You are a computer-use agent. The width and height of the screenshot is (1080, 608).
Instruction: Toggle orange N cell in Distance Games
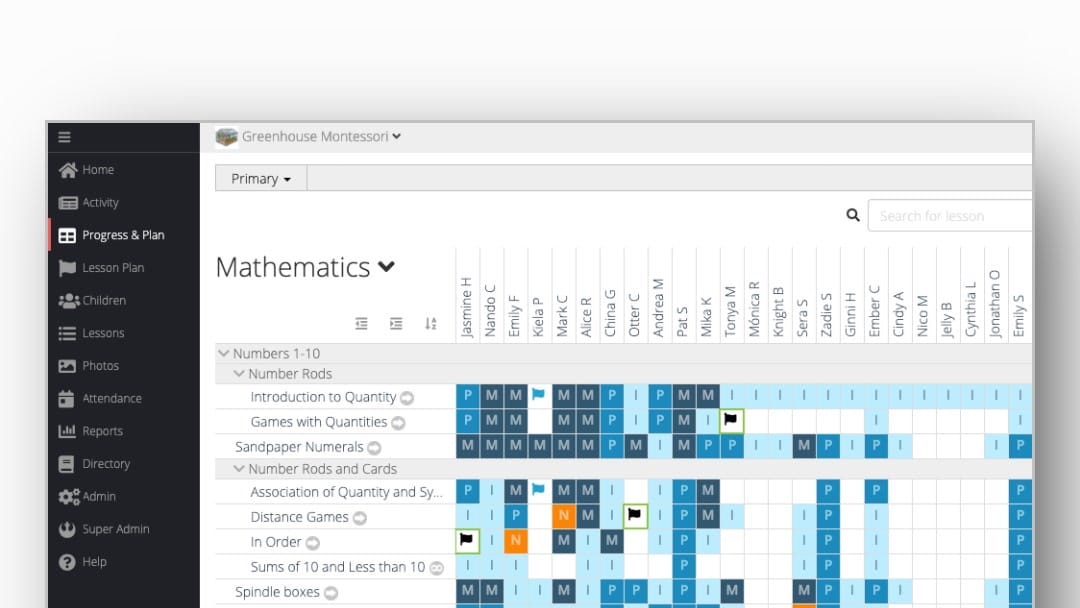pos(563,515)
